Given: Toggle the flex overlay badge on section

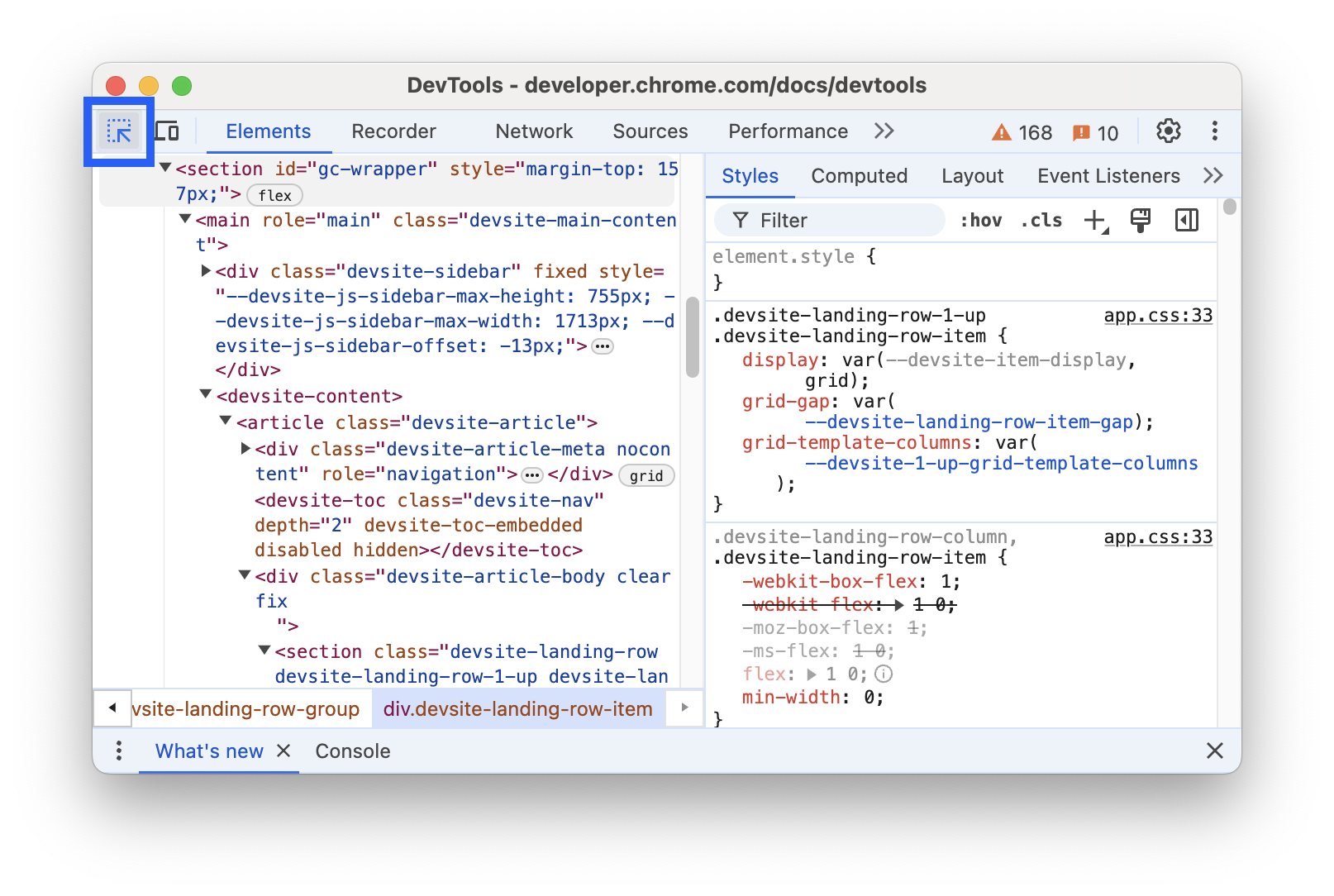Looking at the screenshot, I should 274,195.
